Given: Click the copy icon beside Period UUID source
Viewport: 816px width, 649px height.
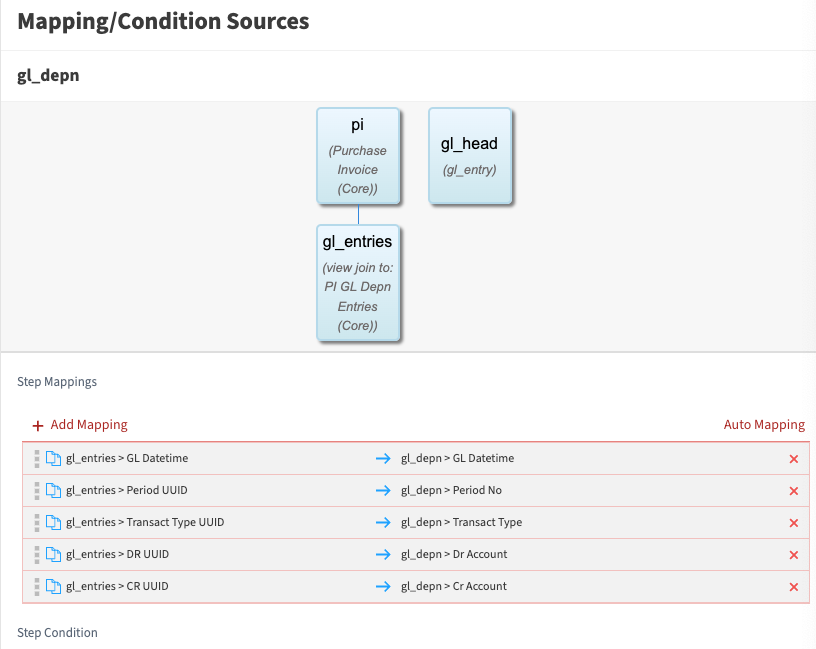Looking at the screenshot, I should pos(54,491).
